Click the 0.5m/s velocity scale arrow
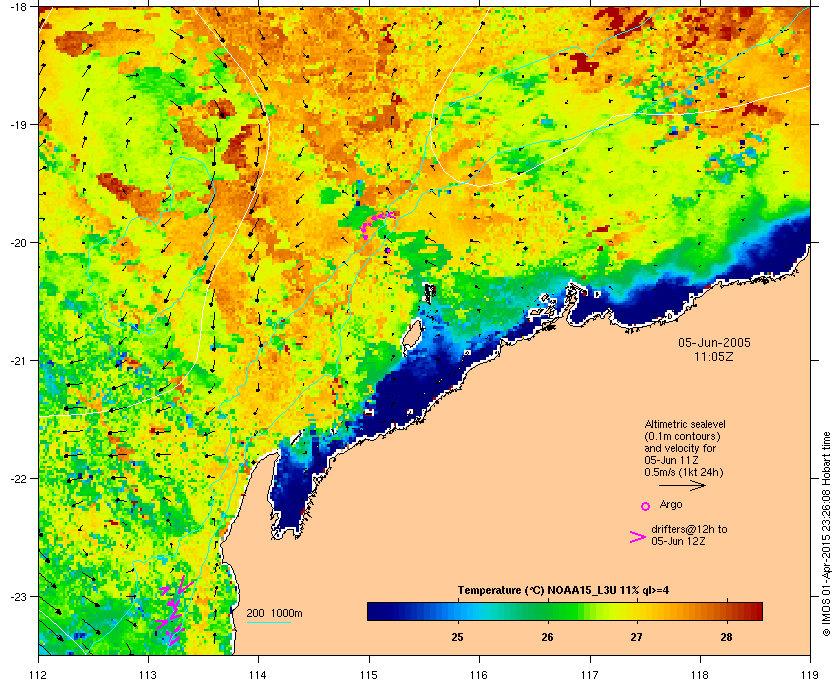Viewport: 840px width, 680px height. 682,485
